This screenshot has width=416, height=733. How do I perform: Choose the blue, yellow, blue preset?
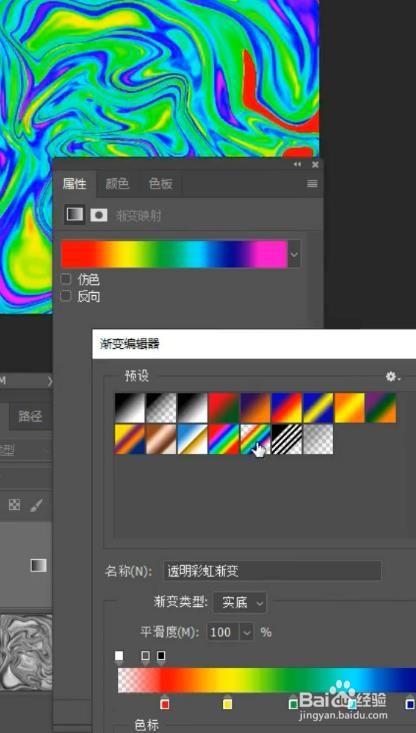click(x=318, y=408)
